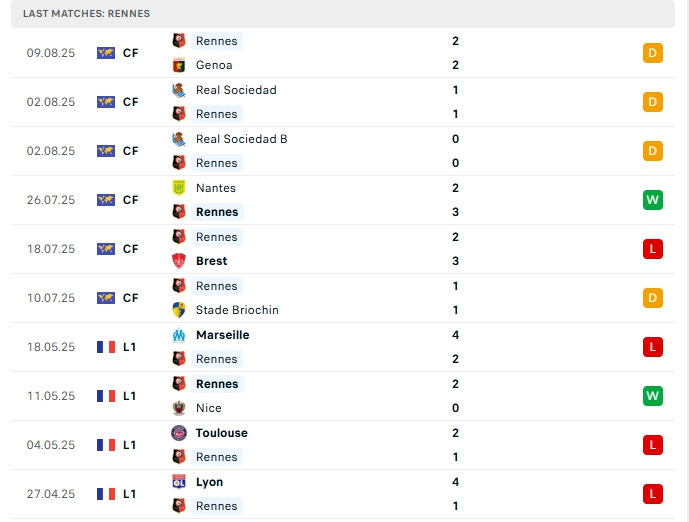
Task: Click the Toulouse club crest icon
Action: point(180,433)
